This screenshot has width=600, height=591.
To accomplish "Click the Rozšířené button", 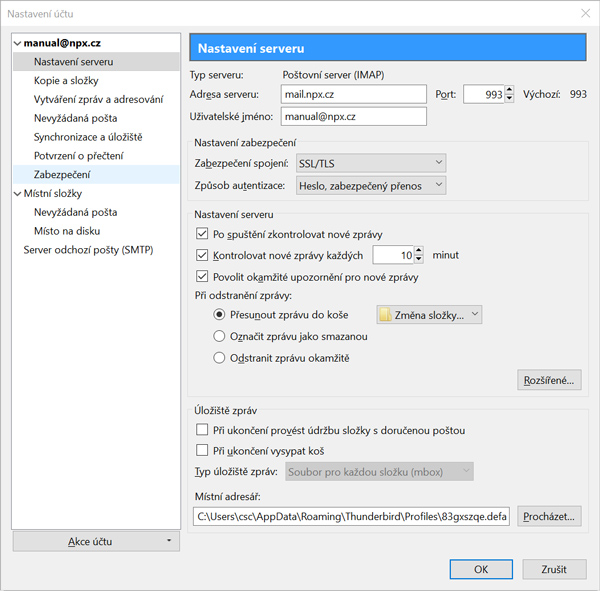I will click(549, 380).
